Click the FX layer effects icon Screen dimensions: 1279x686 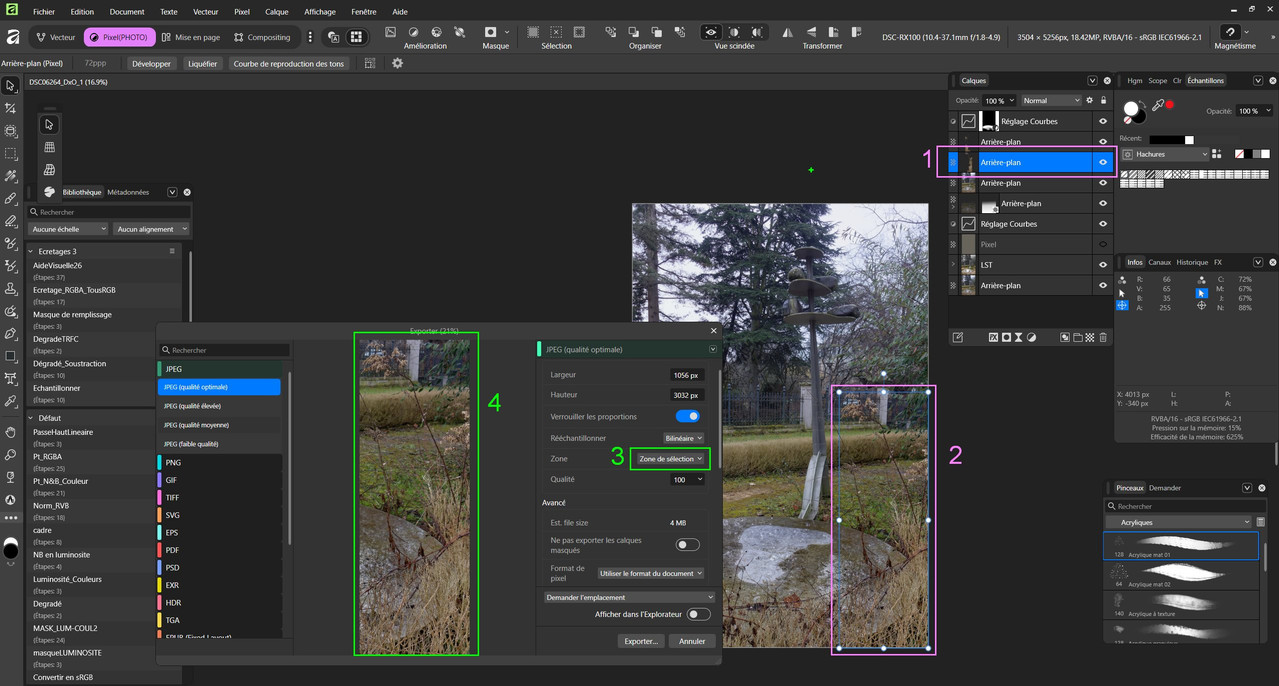pos(993,338)
